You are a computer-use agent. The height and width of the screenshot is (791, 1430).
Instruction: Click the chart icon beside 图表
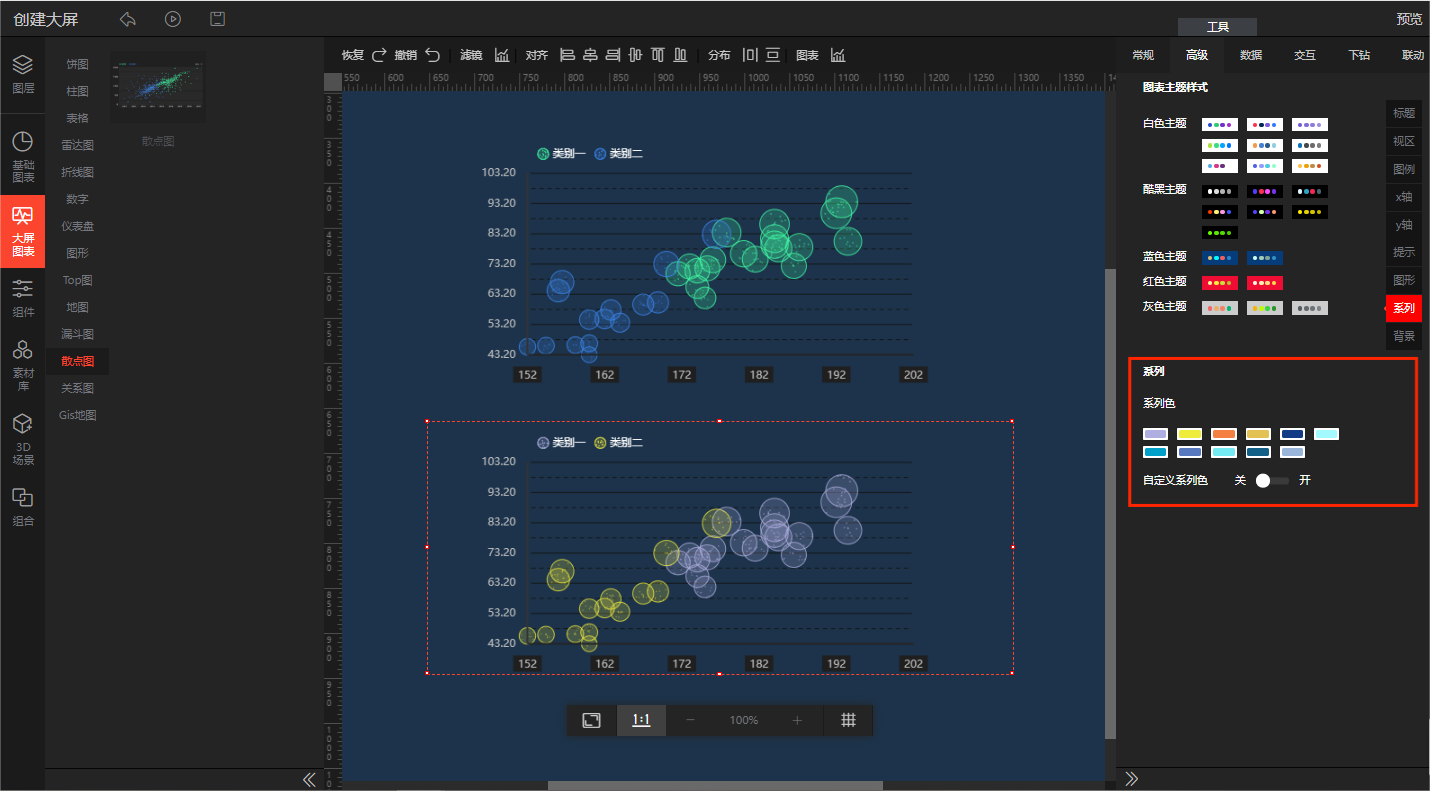point(838,55)
